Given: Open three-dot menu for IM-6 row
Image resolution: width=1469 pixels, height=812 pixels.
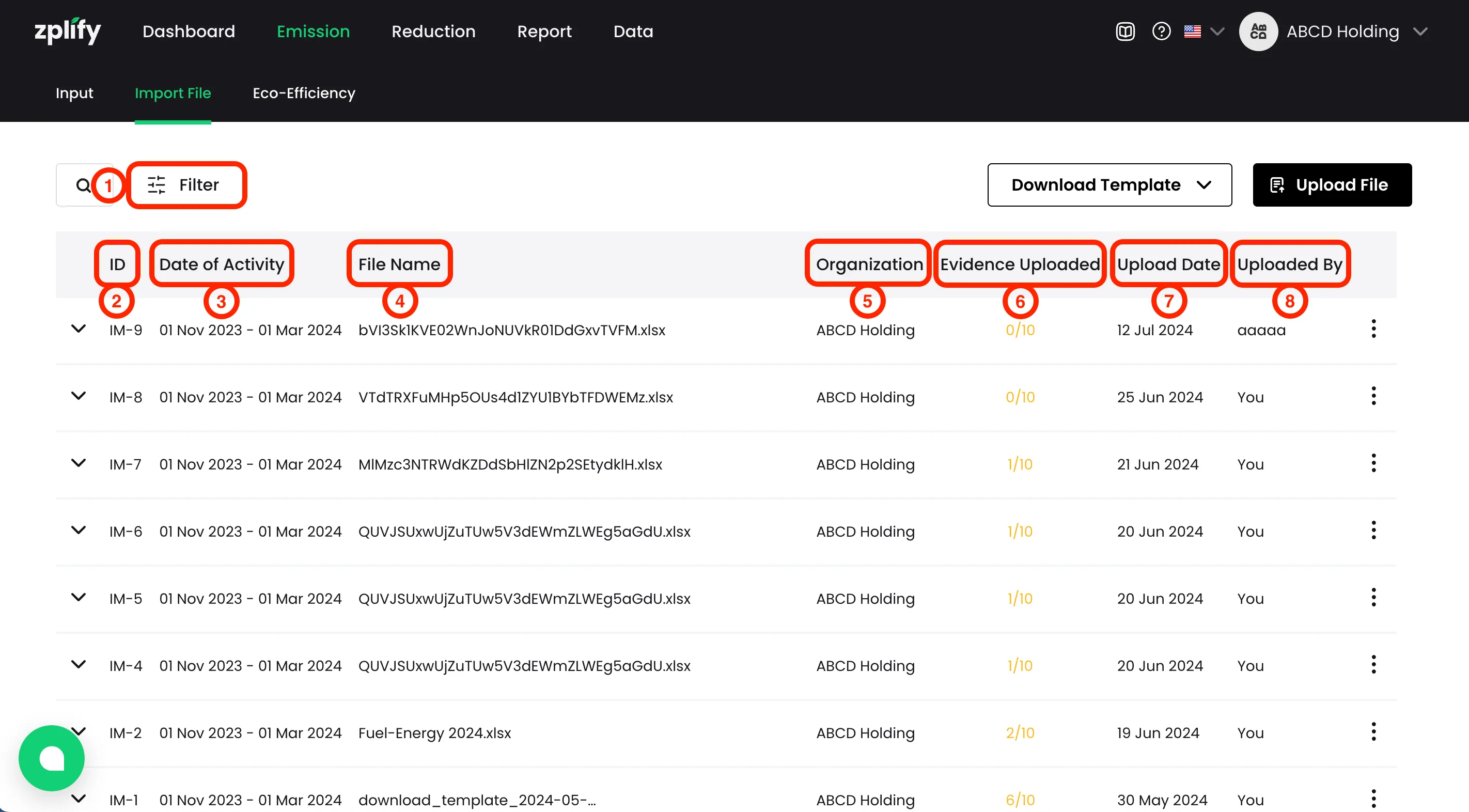Looking at the screenshot, I should point(1373,530).
